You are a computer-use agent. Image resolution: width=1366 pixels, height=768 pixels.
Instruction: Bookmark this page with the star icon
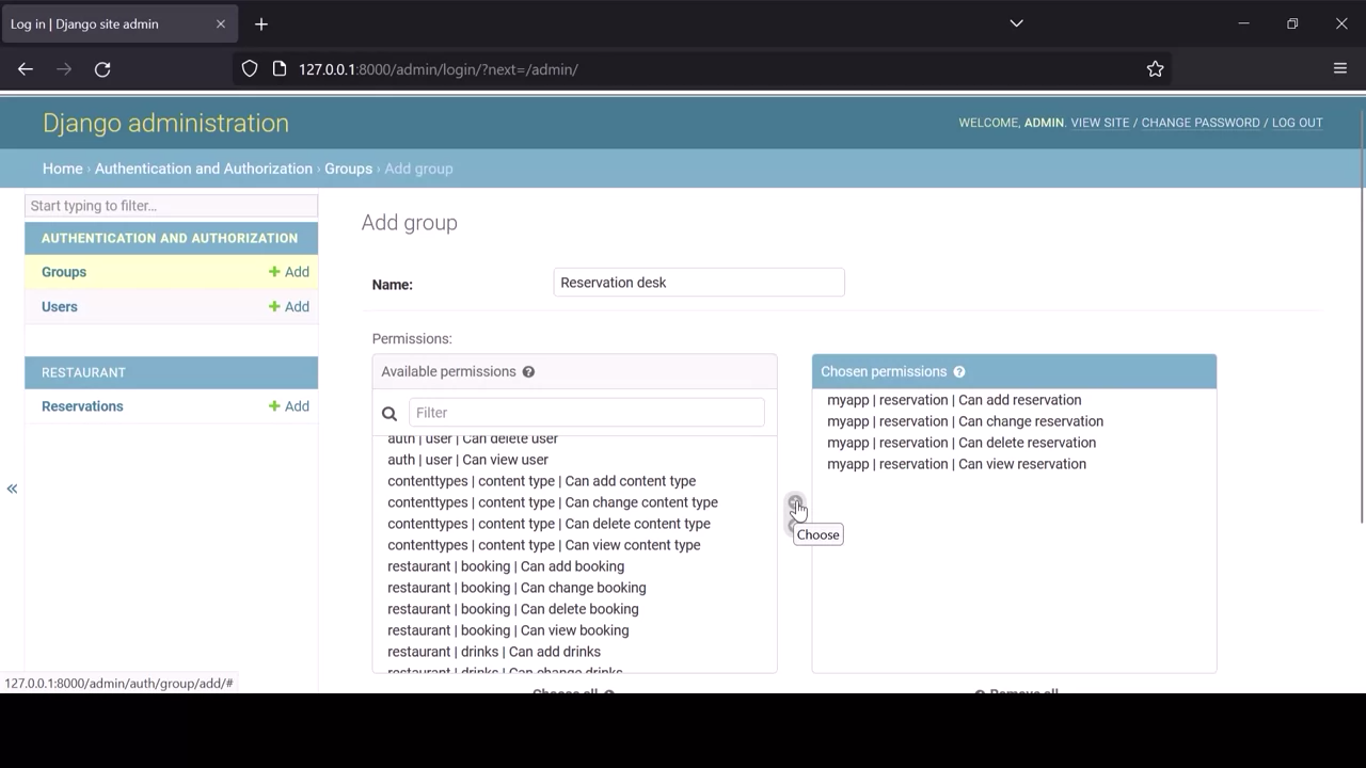1155,69
